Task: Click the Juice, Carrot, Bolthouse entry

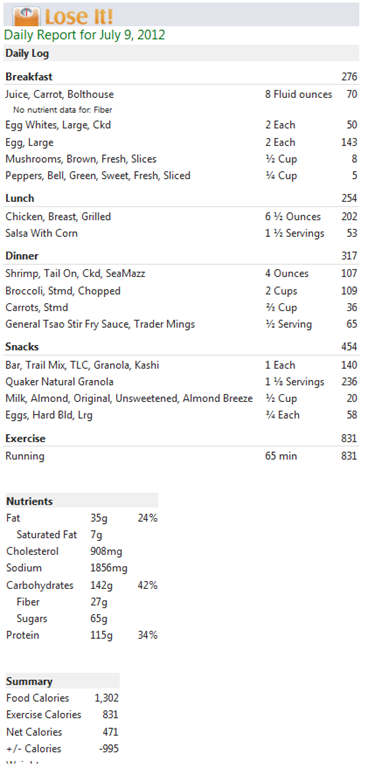Action: tap(181, 94)
